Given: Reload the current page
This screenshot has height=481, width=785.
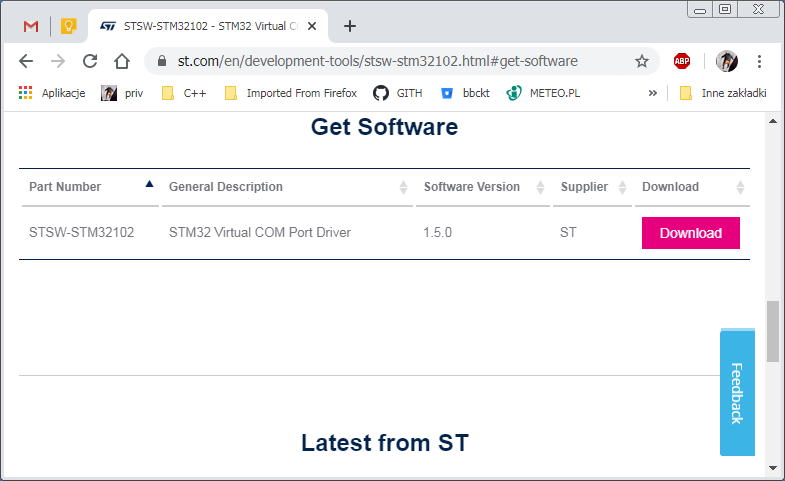Looking at the screenshot, I should 90,61.
